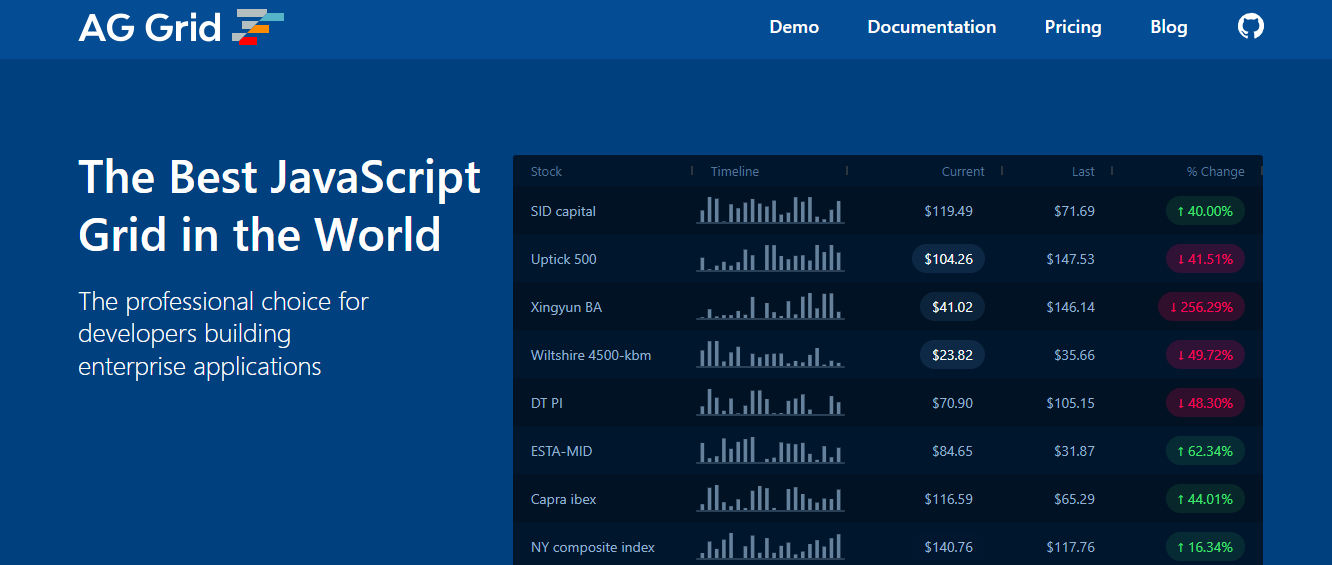
Task: Click the green 40.00% change badge
Action: (1205, 211)
